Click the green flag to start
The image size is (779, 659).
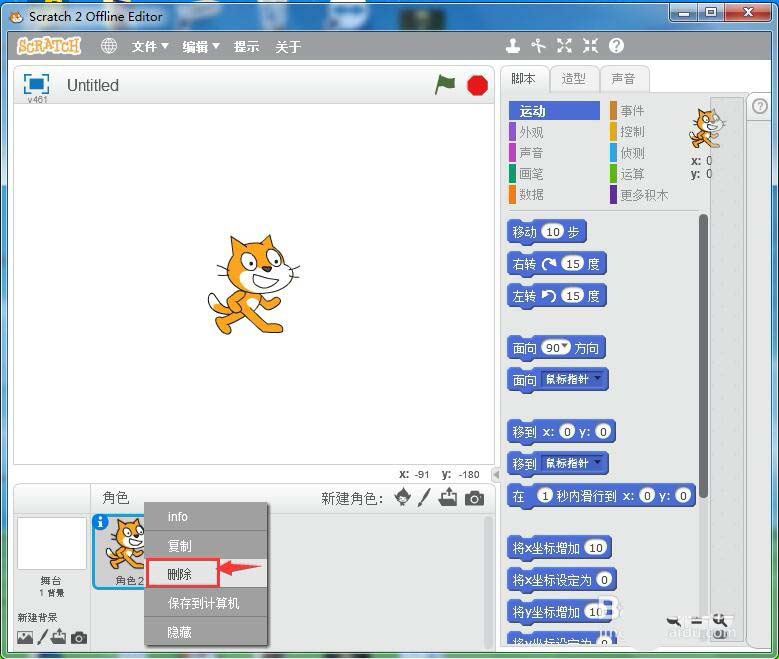tap(445, 84)
